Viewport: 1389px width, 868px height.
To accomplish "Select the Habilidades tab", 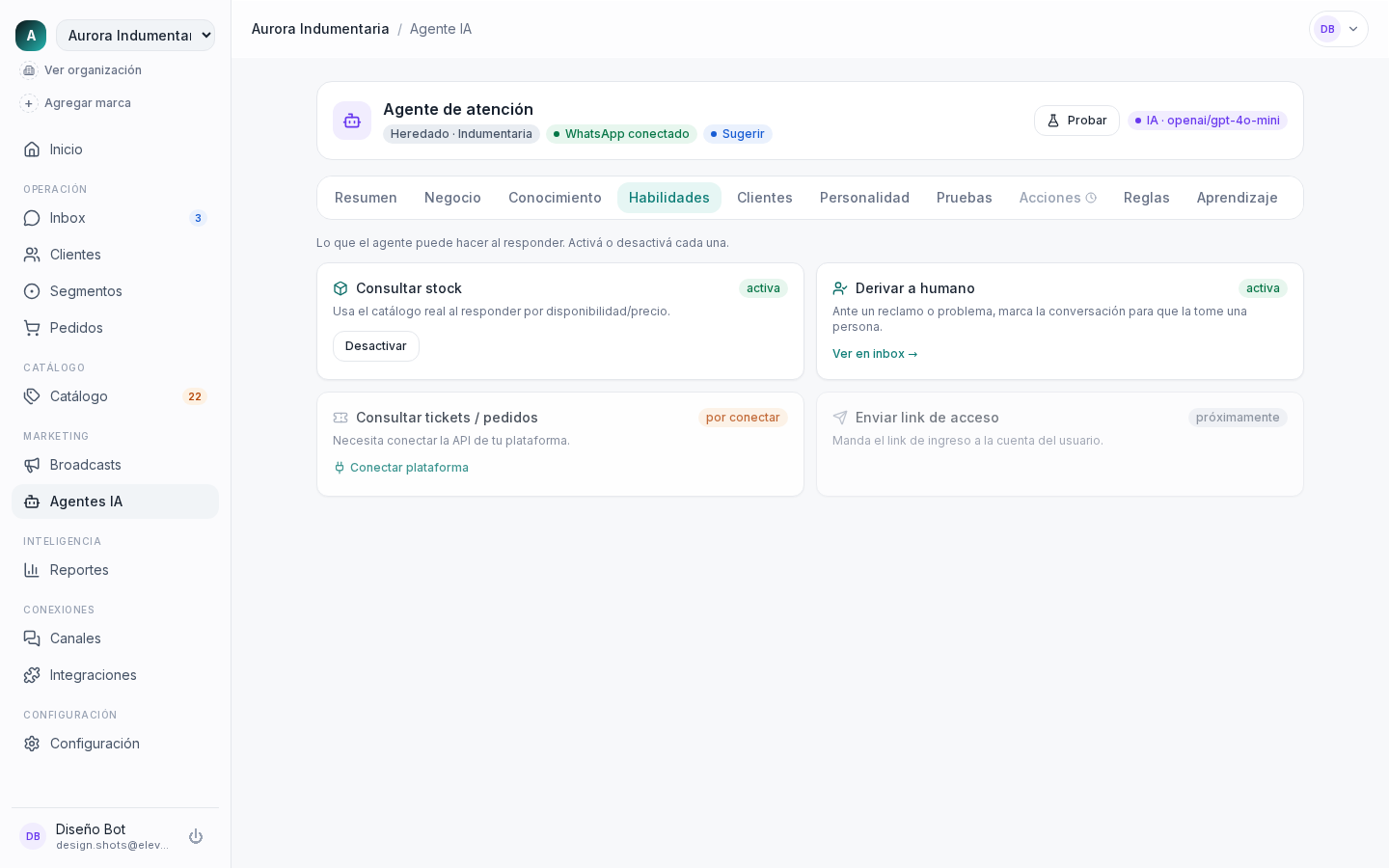I will [x=669, y=198].
